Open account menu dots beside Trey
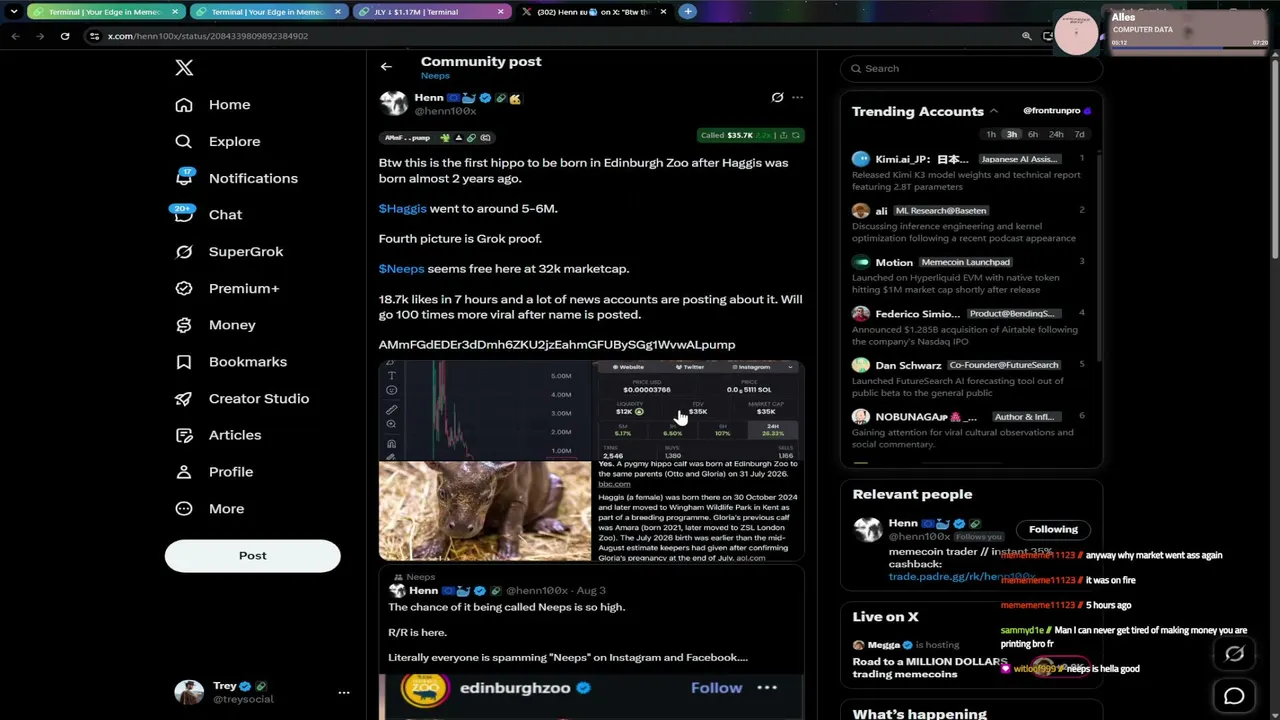The image size is (1280, 720). tap(344, 692)
